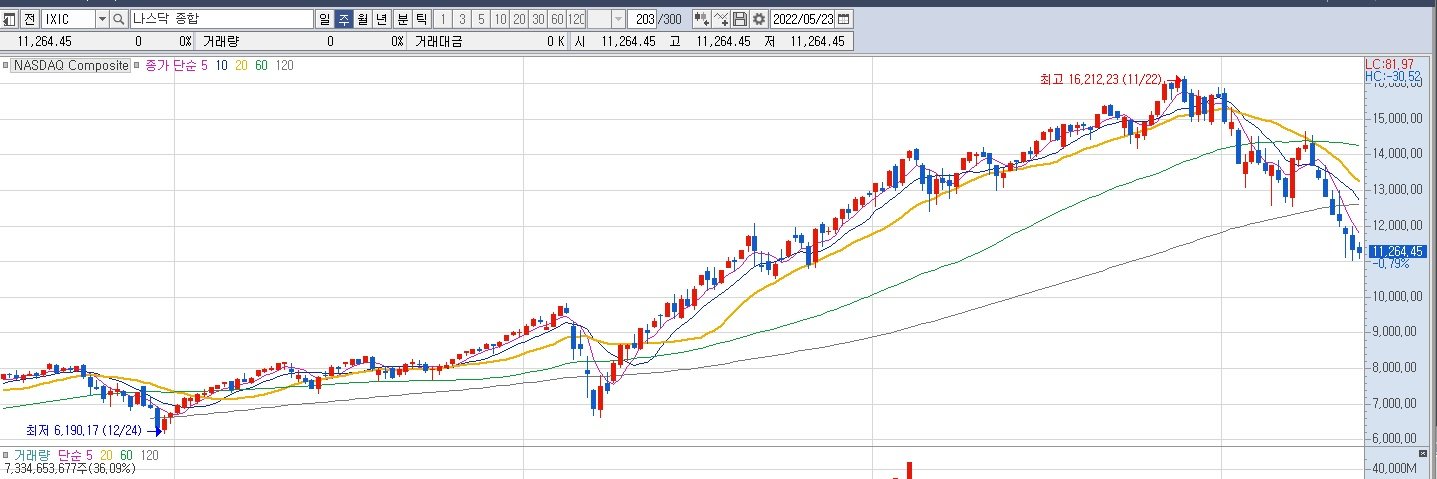Click the line chart add icon

click(x=721, y=19)
